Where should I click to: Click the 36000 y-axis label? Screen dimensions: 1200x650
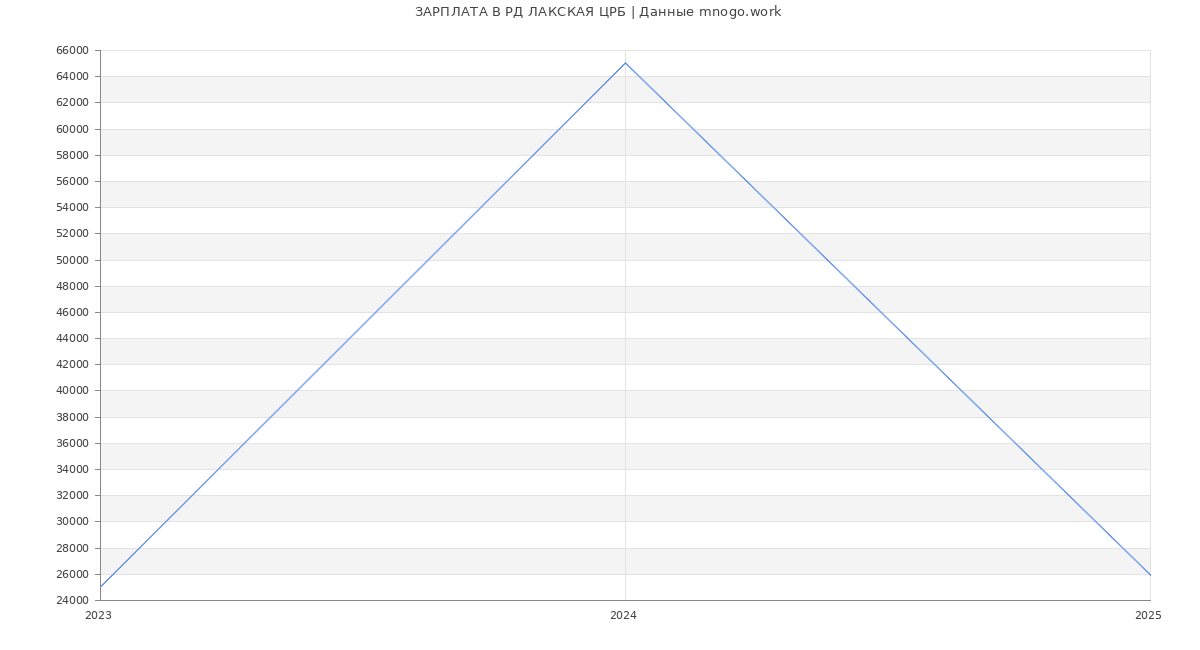click(72, 443)
